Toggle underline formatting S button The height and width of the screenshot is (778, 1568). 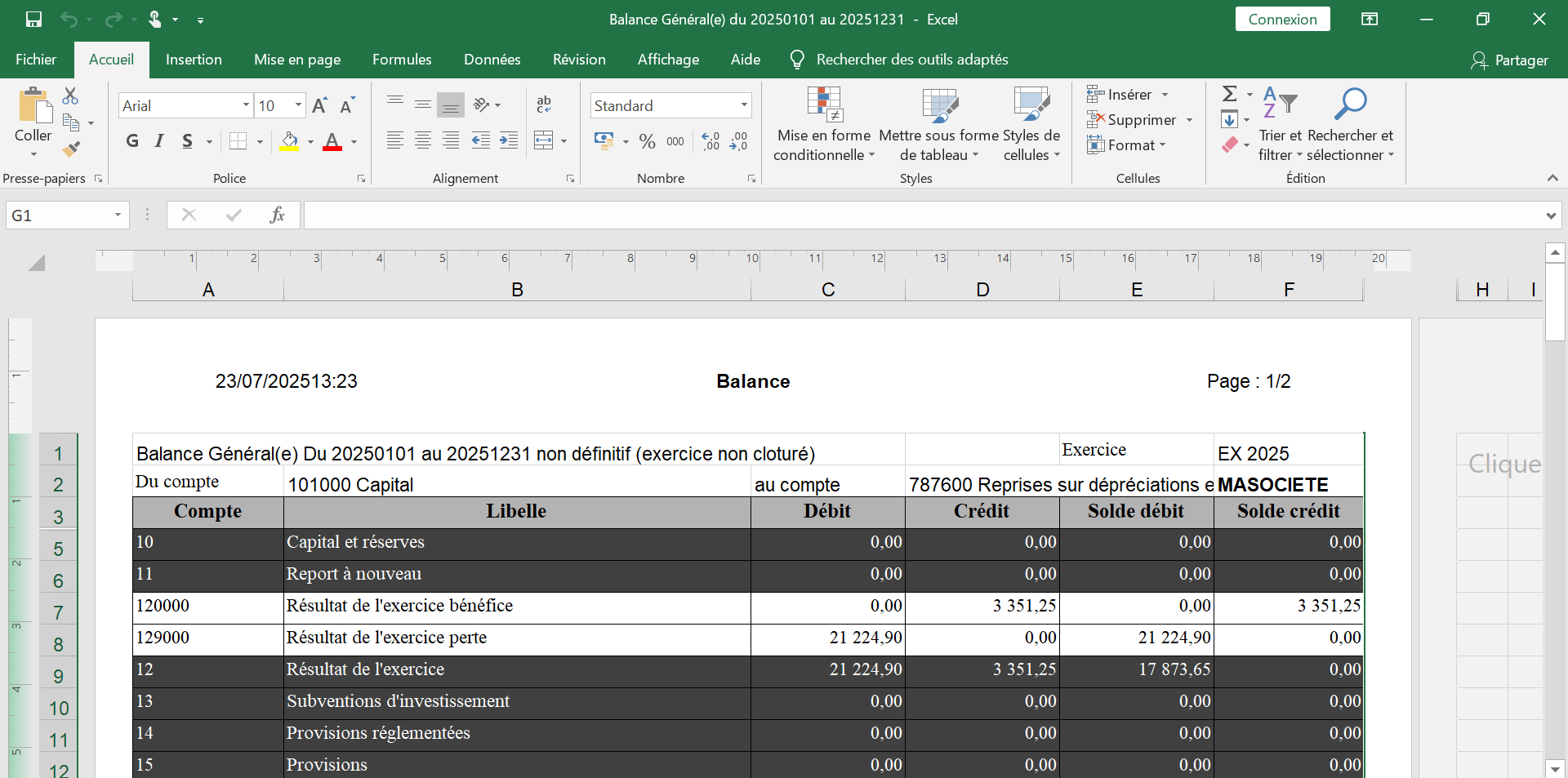coord(187,141)
